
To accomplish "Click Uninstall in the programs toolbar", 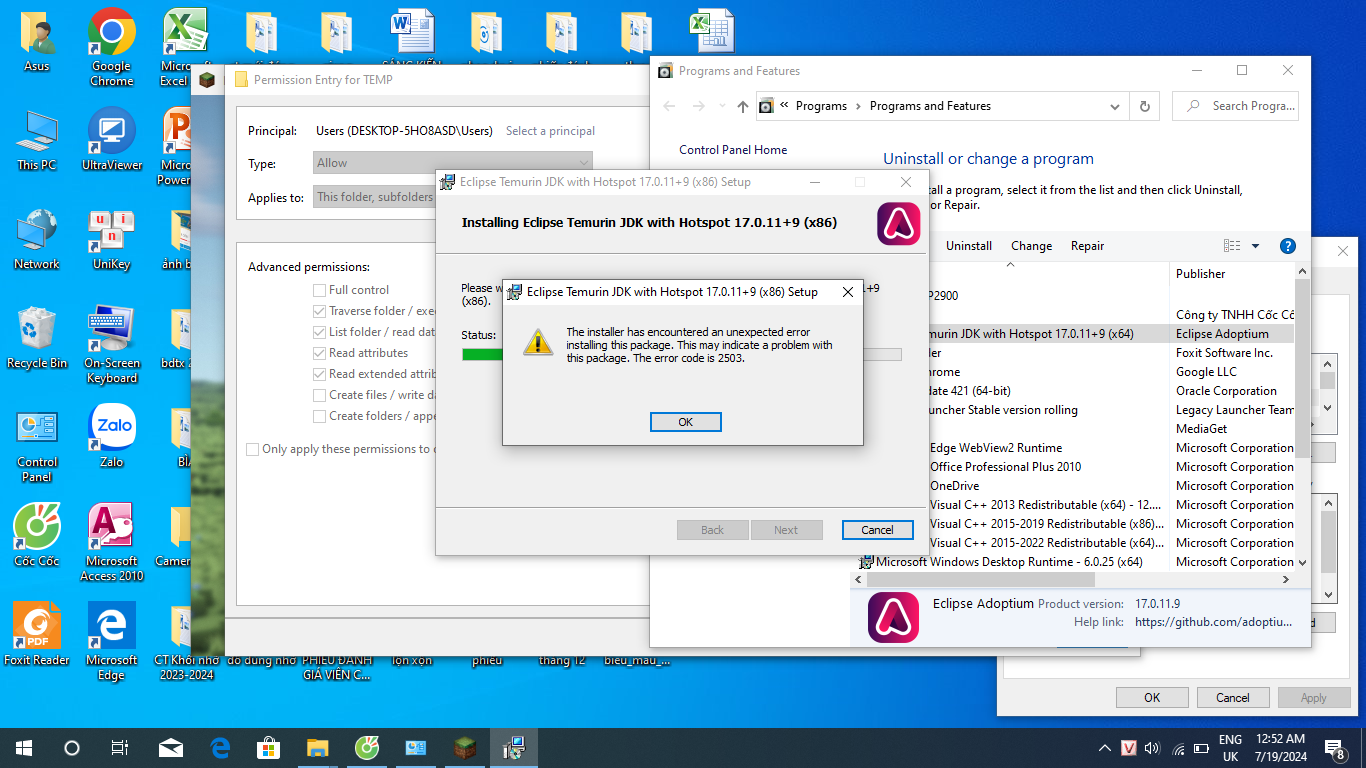I will (x=969, y=246).
